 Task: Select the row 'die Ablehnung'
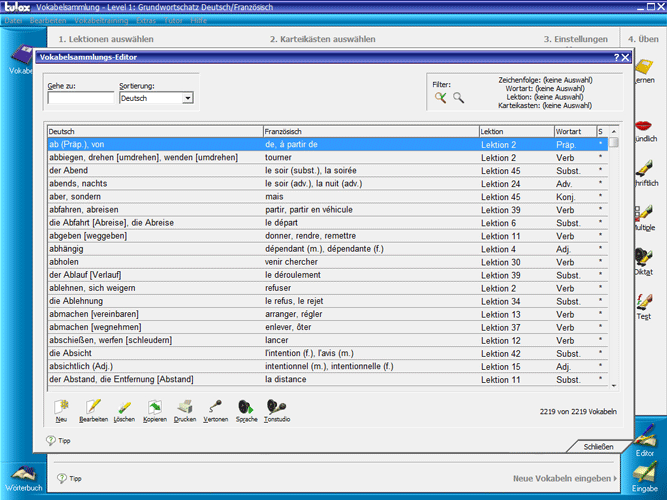point(328,301)
